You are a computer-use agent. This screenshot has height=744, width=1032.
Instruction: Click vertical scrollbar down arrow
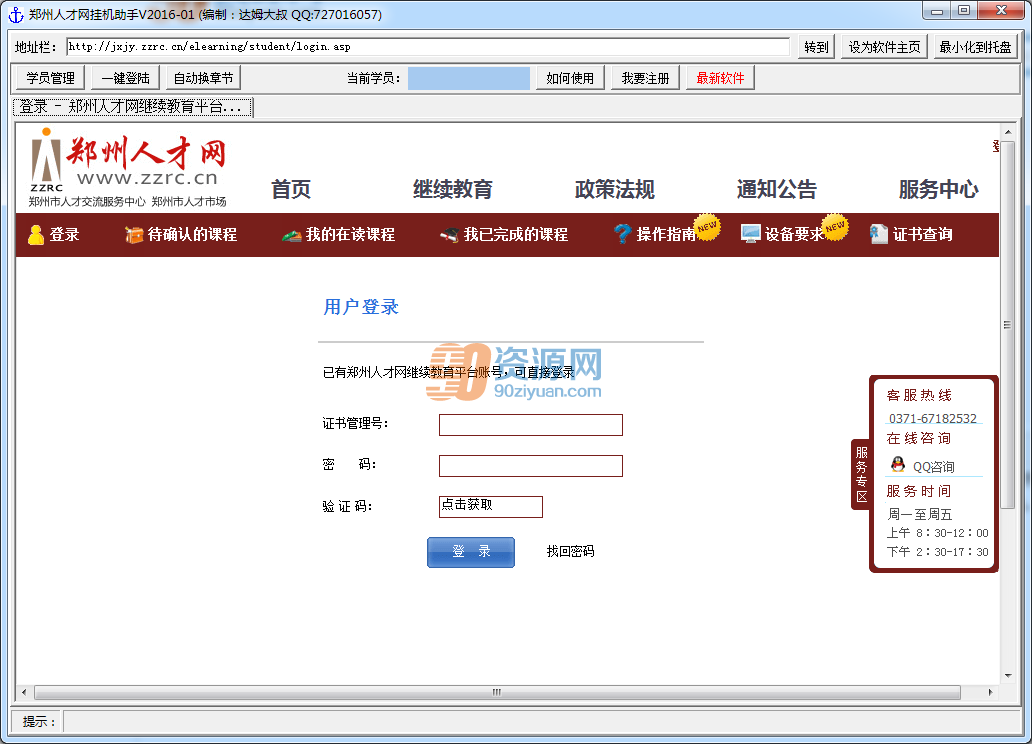tap(1008, 676)
